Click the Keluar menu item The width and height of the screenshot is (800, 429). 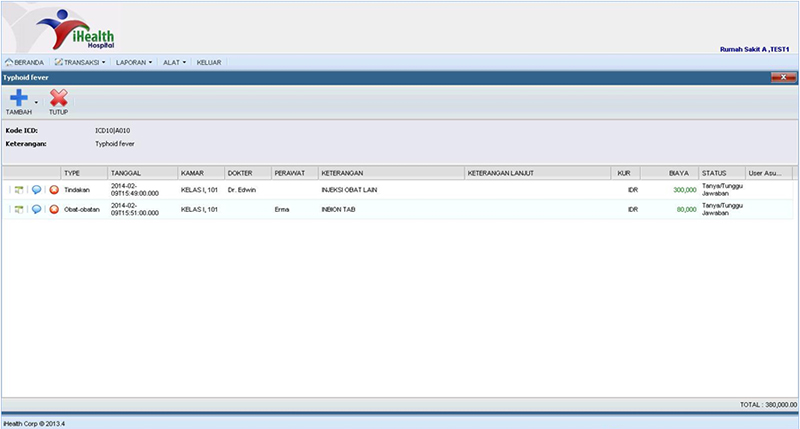(209, 62)
